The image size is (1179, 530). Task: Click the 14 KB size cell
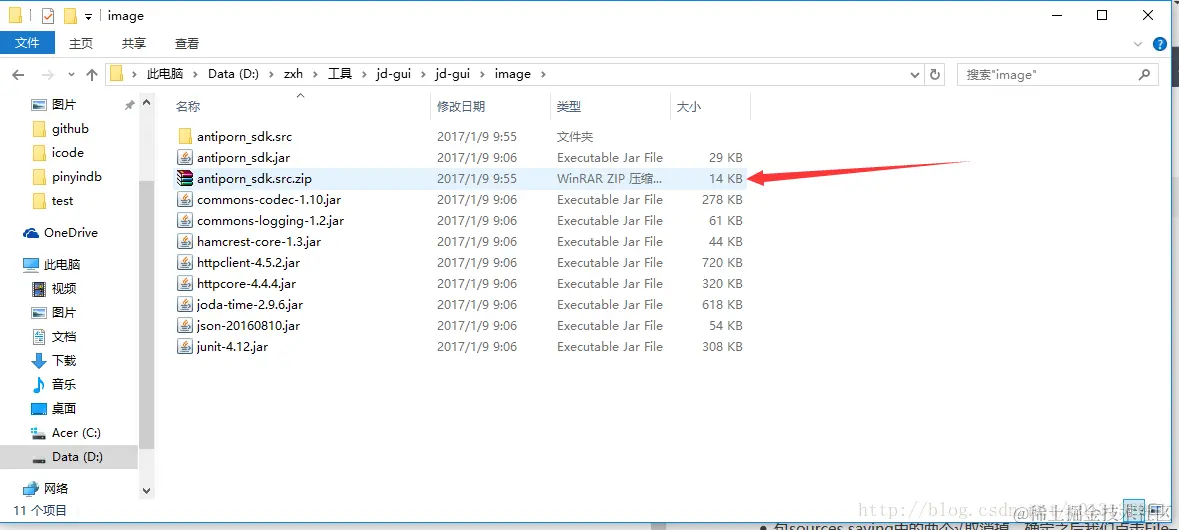pos(726,179)
